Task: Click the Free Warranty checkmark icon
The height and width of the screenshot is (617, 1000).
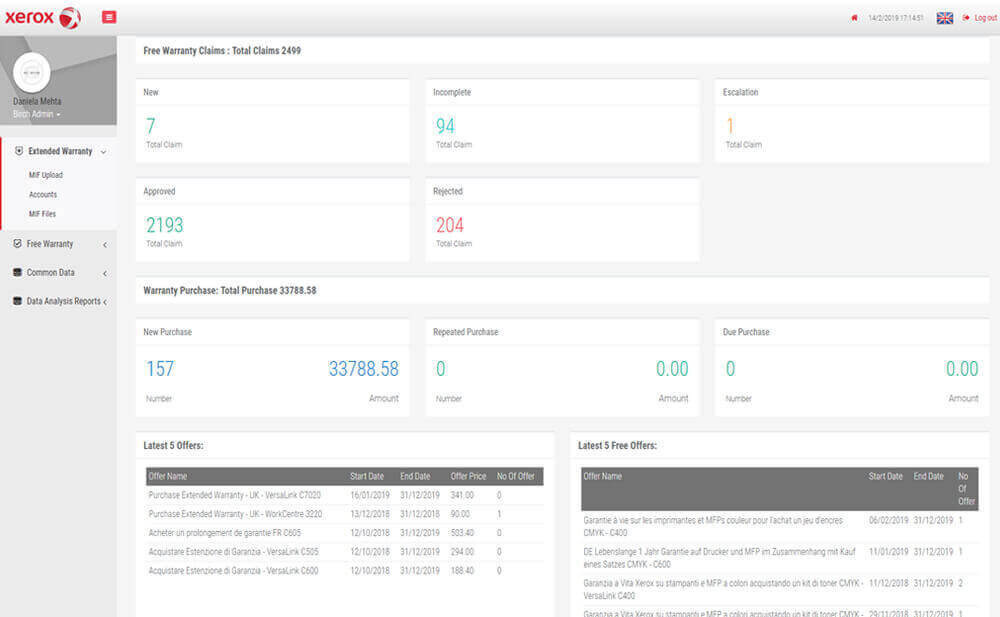Action: coord(17,244)
